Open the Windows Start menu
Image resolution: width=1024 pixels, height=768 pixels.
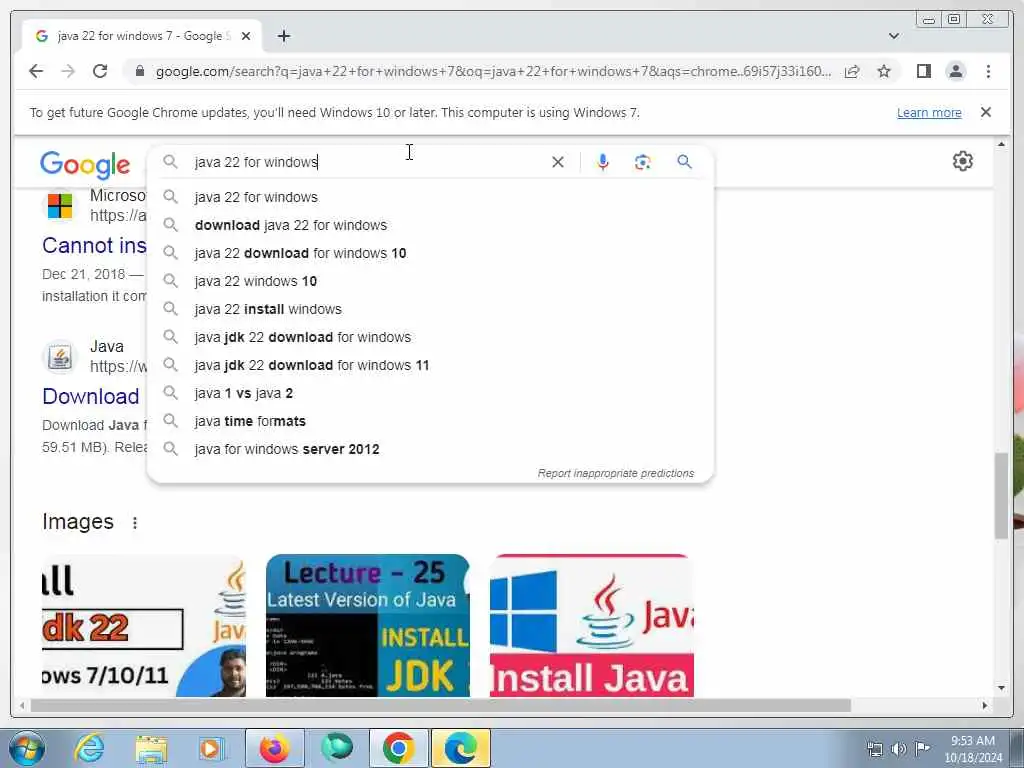point(26,748)
